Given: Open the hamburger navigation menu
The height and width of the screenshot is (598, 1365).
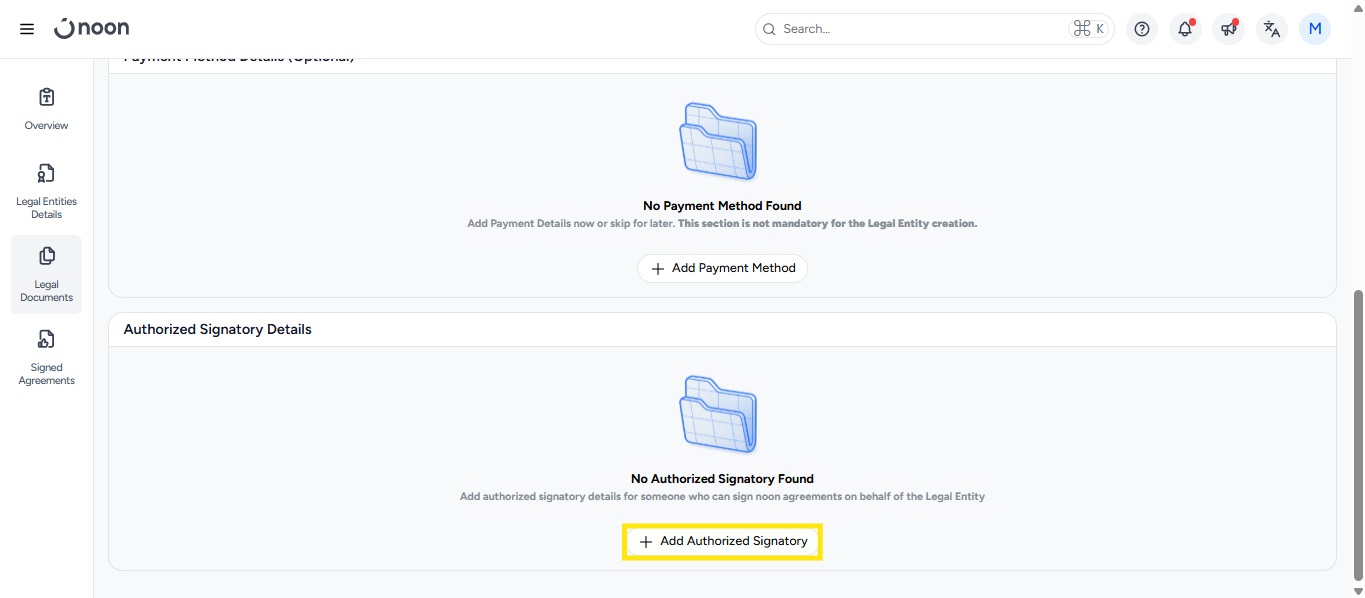Looking at the screenshot, I should point(27,29).
